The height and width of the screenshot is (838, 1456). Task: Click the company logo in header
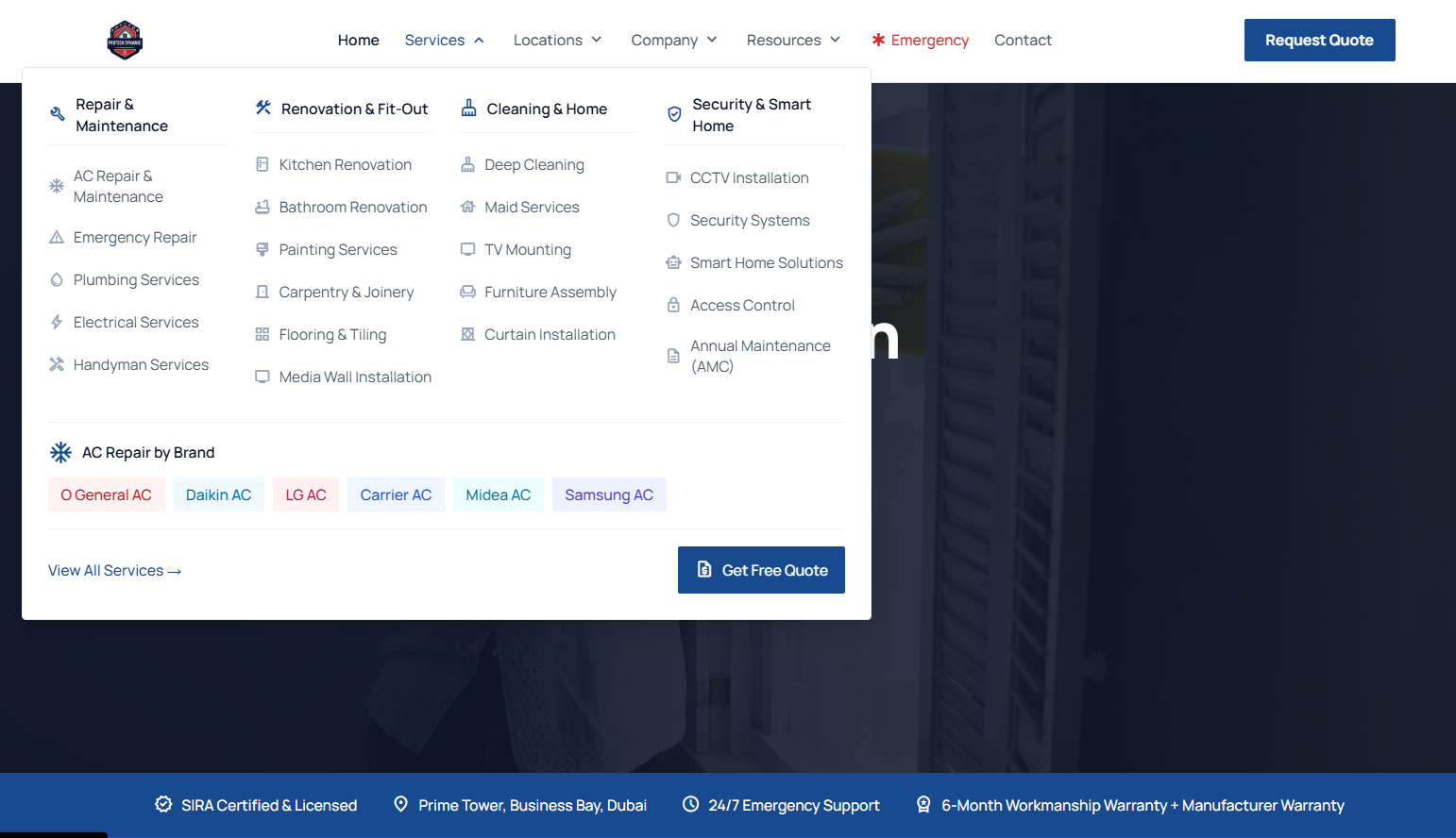(125, 41)
